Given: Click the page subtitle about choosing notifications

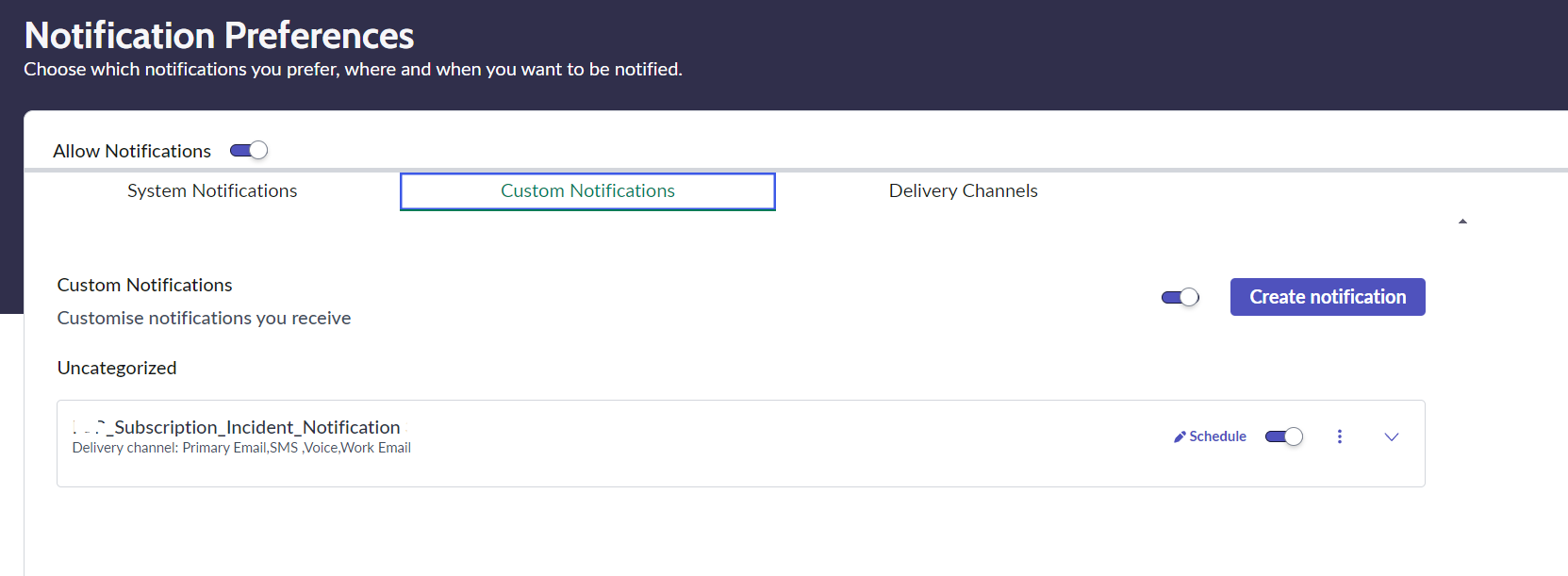Looking at the screenshot, I should point(353,70).
